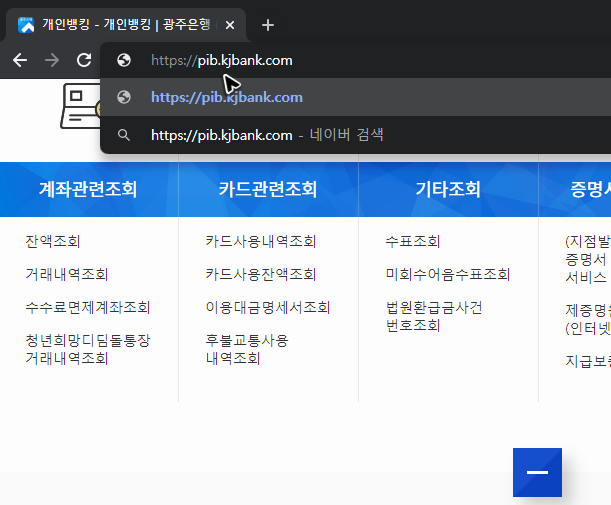Click the card illustration icon

(x=81, y=106)
